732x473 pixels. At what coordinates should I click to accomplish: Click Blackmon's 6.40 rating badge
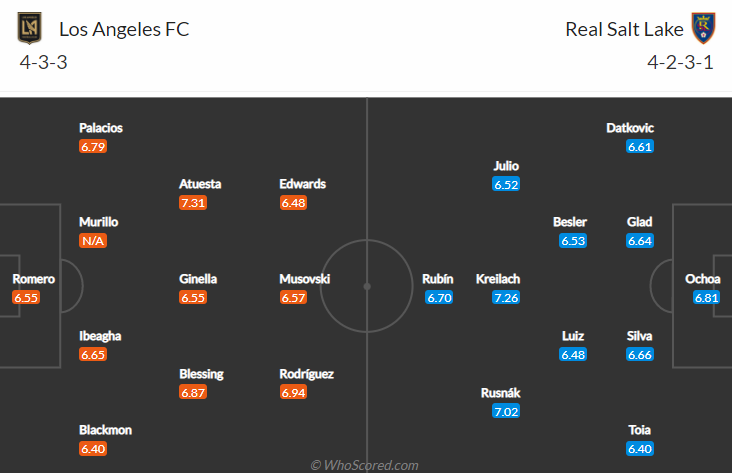click(93, 449)
